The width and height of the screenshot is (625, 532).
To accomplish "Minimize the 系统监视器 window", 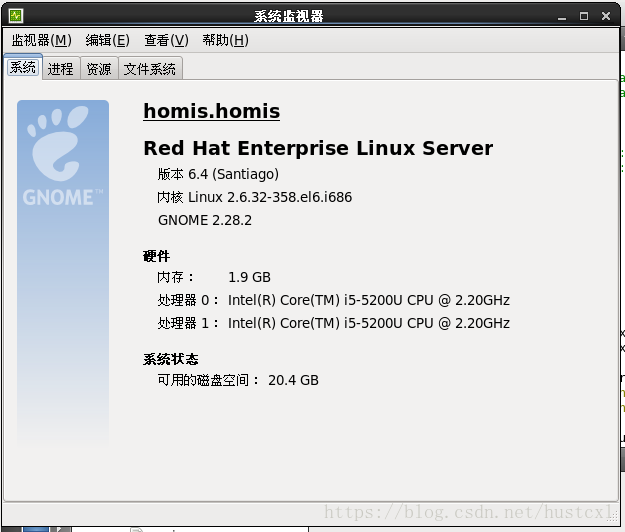I will (x=562, y=16).
